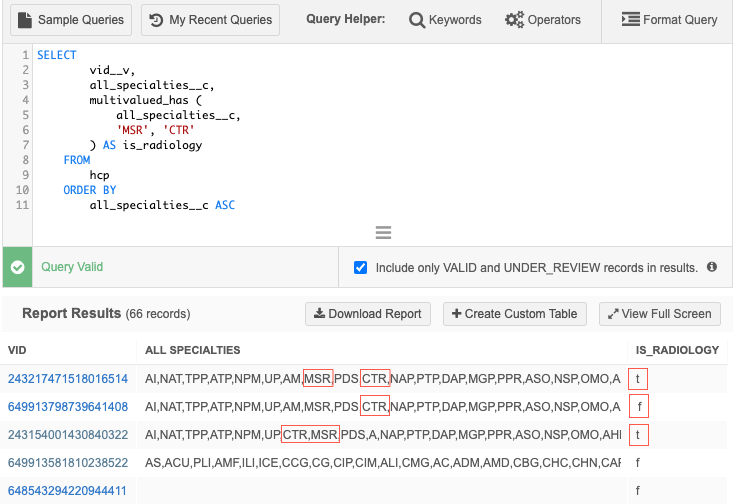Toggle Include only VALID and UNDER_REVIEW checkbox
This screenshot has height=504, width=735.
click(x=361, y=268)
